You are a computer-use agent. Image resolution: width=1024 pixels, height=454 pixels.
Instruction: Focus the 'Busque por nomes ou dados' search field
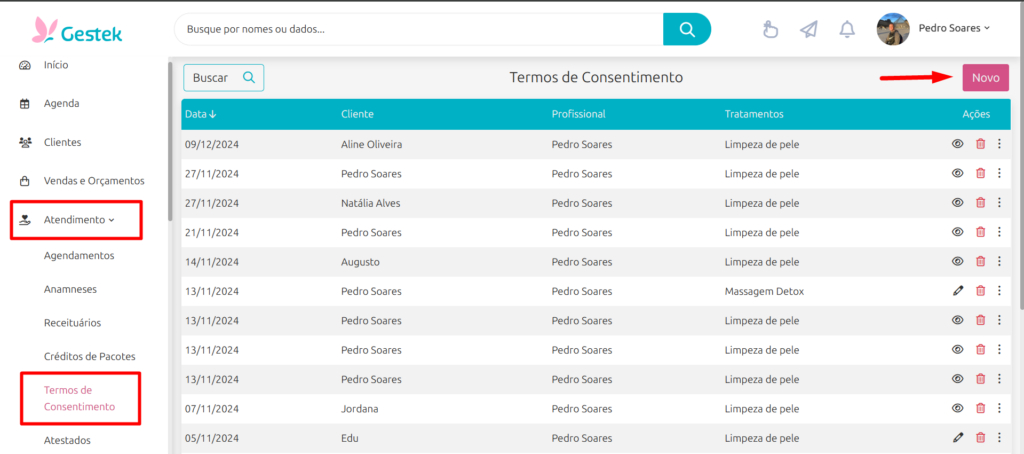(419, 29)
